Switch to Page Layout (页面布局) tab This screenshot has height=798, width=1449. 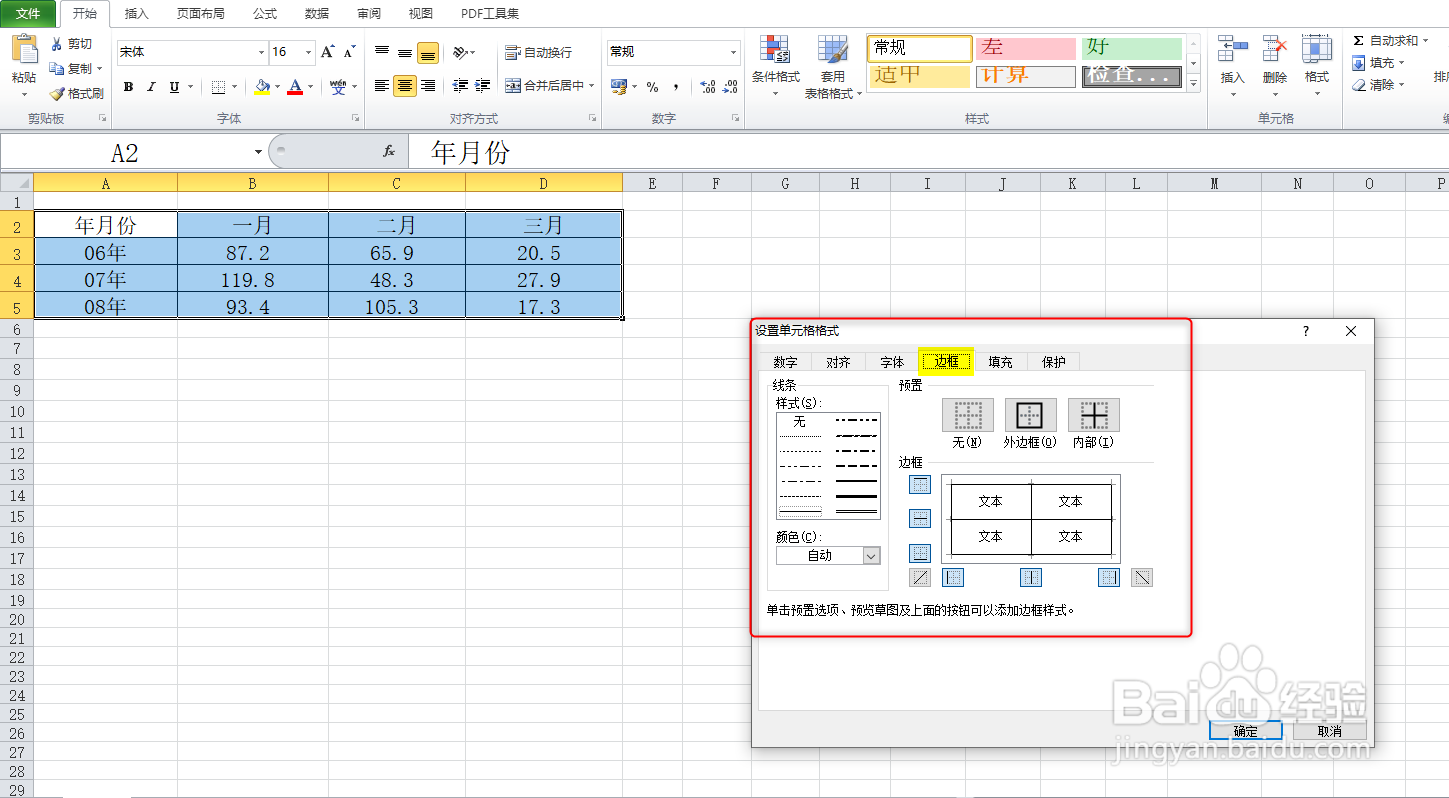pos(200,14)
